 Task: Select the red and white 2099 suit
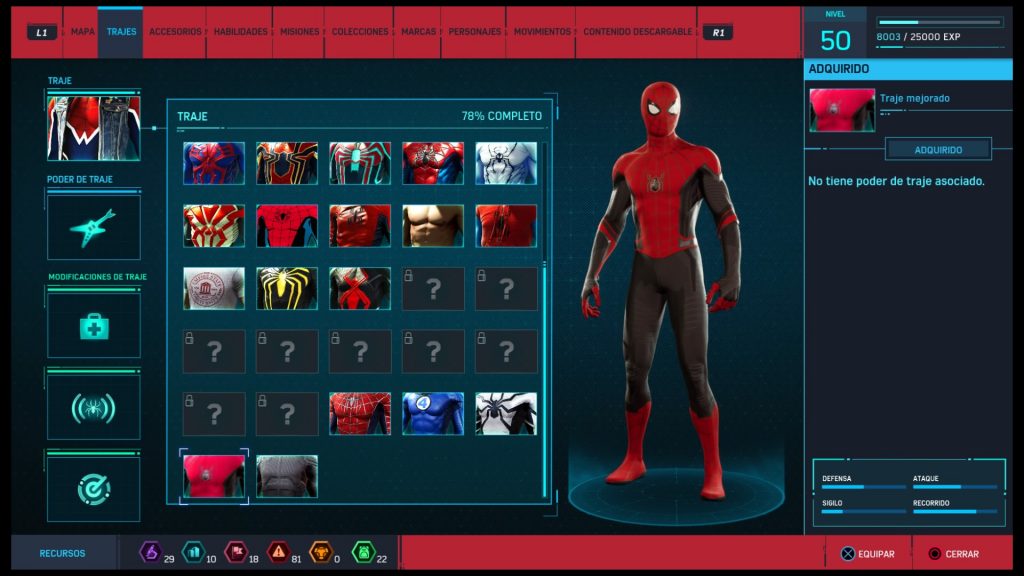click(214, 226)
